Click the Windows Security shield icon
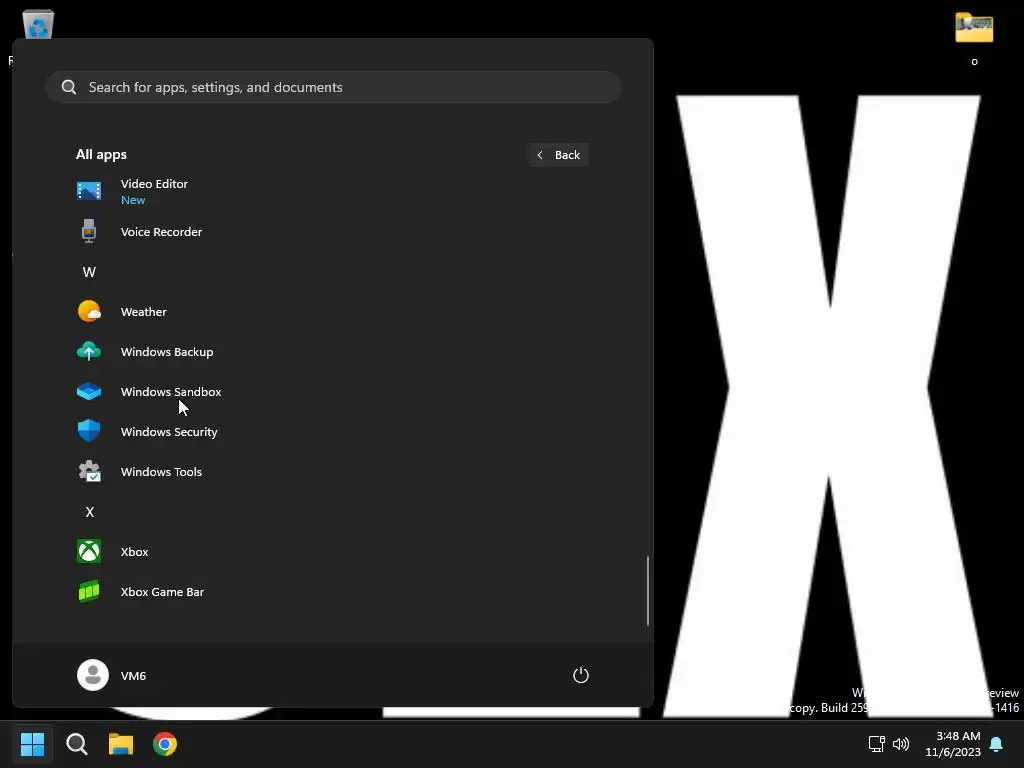The height and width of the screenshot is (768, 1024). pos(89,431)
